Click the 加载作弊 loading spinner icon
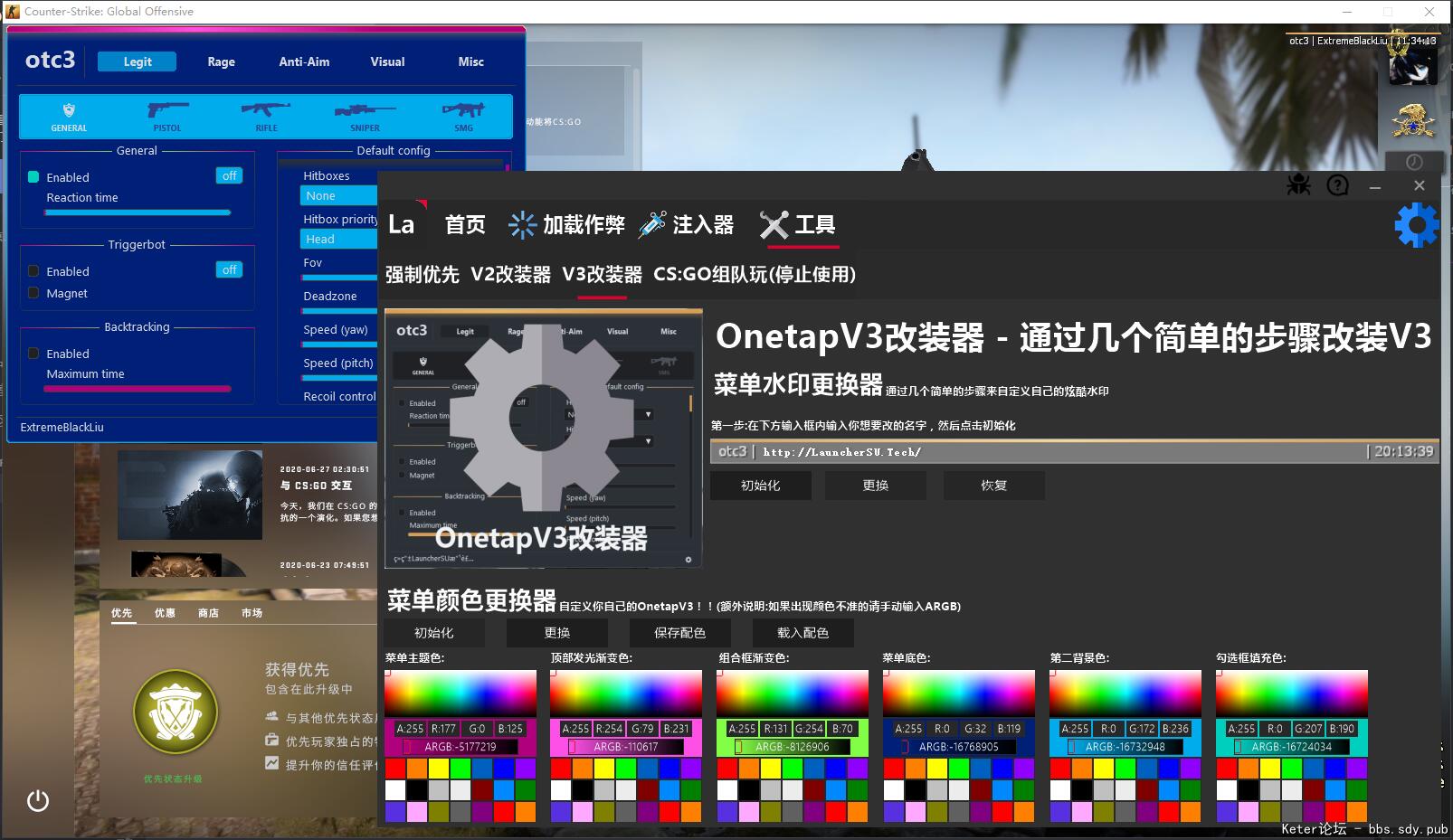This screenshot has width=1453, height=840. pos(522,225)
